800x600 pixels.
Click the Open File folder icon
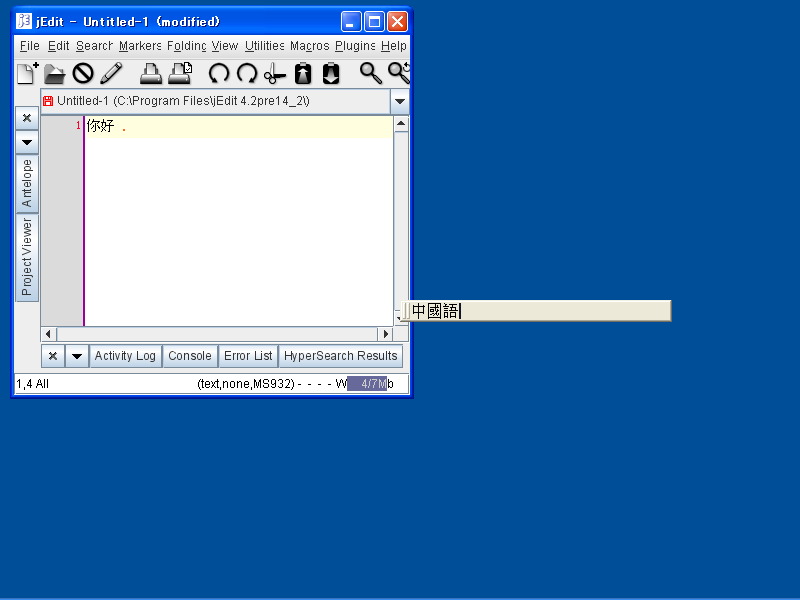click(x=55, y=73)
